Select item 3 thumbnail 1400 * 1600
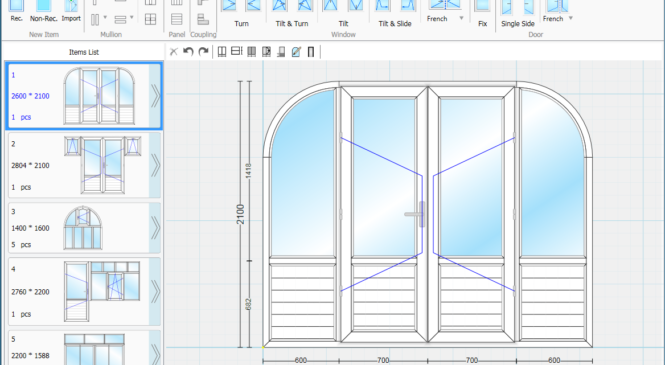 click(x=84, y=228)
